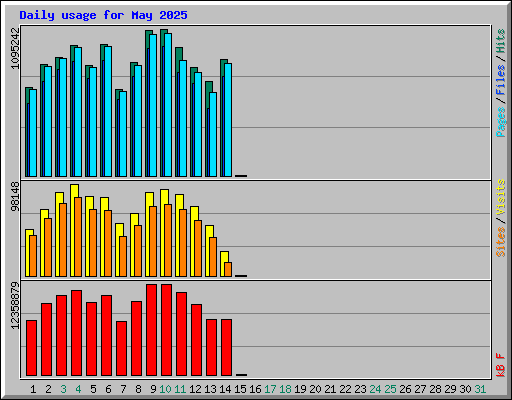
Task: Select the 1095242 hits axis value
Action: click(x=15, y=49)
